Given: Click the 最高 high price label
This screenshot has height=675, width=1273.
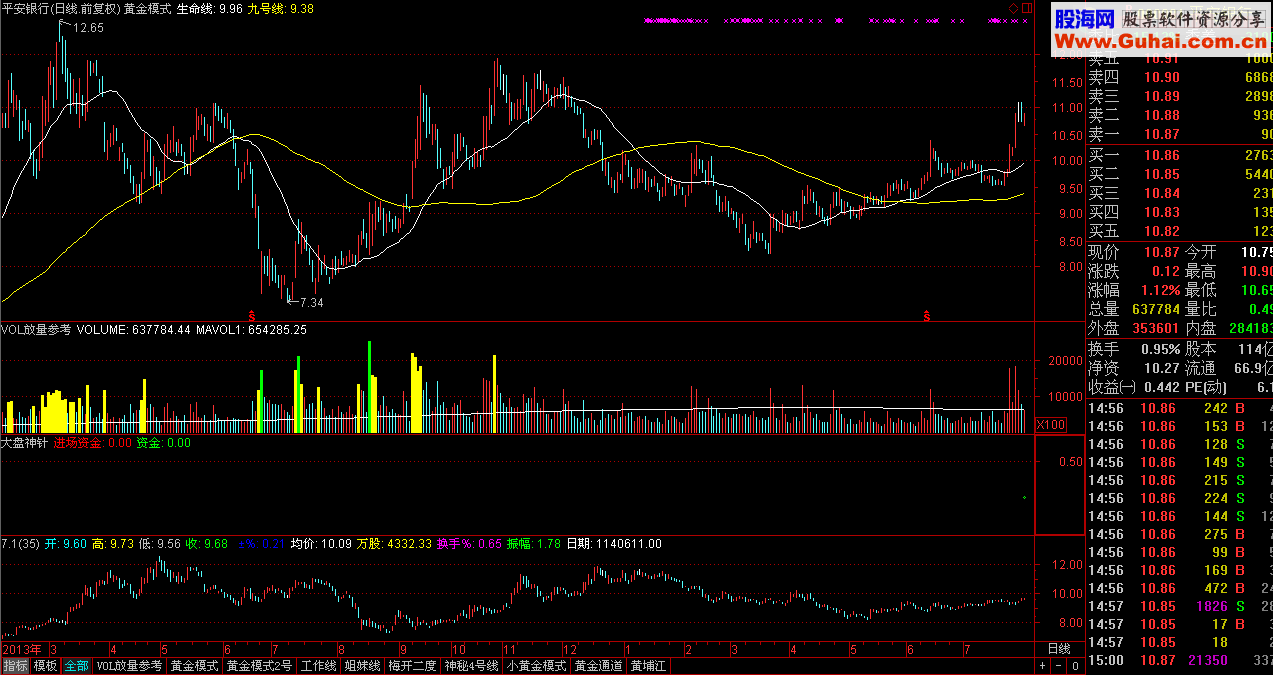Looking at the screenshot, I should point(1201,271).
